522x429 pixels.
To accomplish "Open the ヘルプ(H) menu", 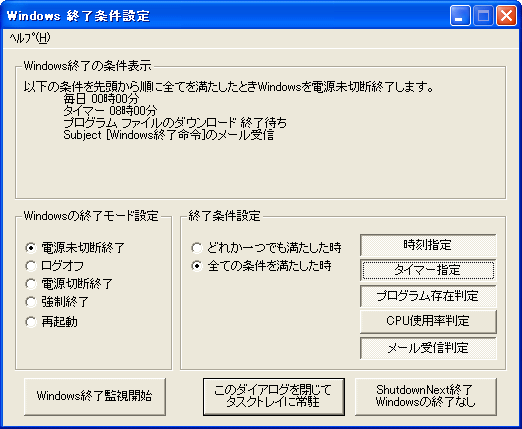I will (x=30, y=38).
